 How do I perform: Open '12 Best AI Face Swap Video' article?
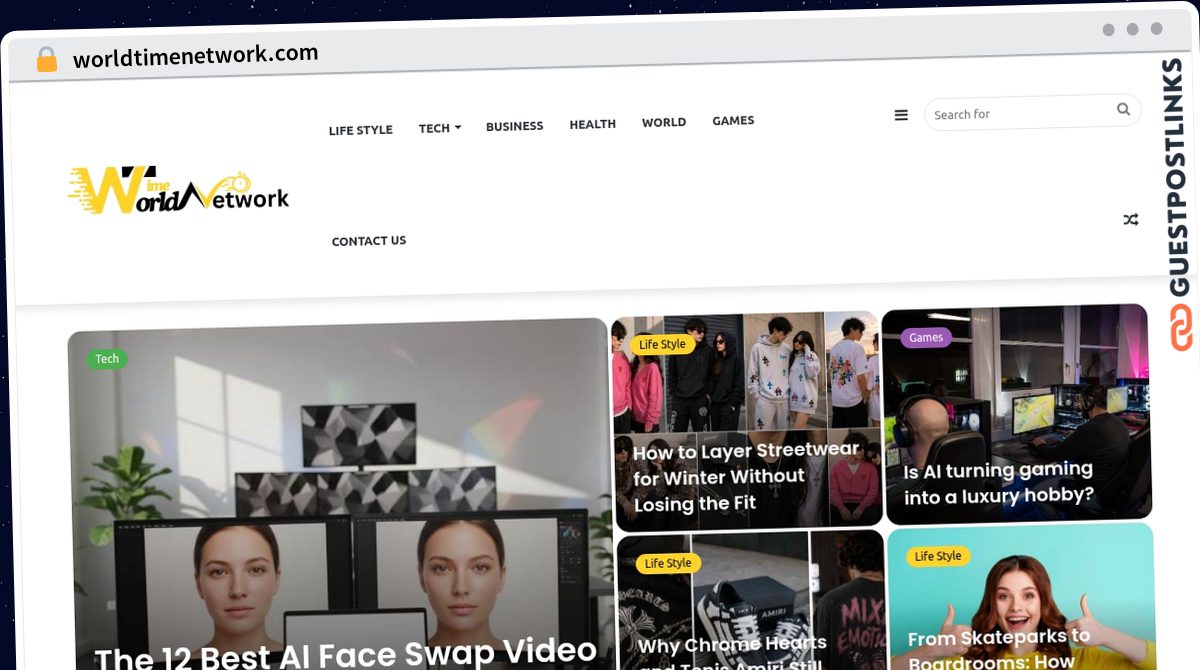point(345,652)
